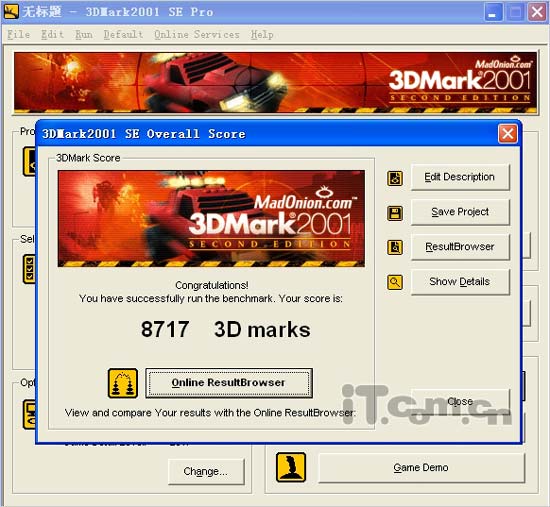Close the 3DMark2001 SE Pro main window
The height and width of the screenshot is (507, 550).
click(537, 12)
